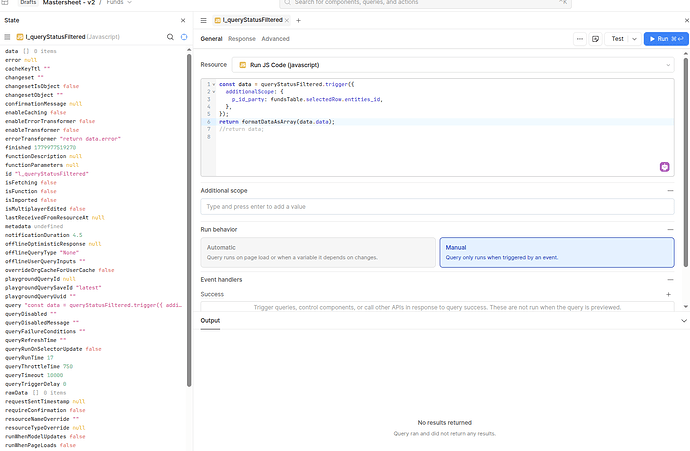Click the errorTransformer state row
The height and width of the screenshot is (451, 690).
63,139
